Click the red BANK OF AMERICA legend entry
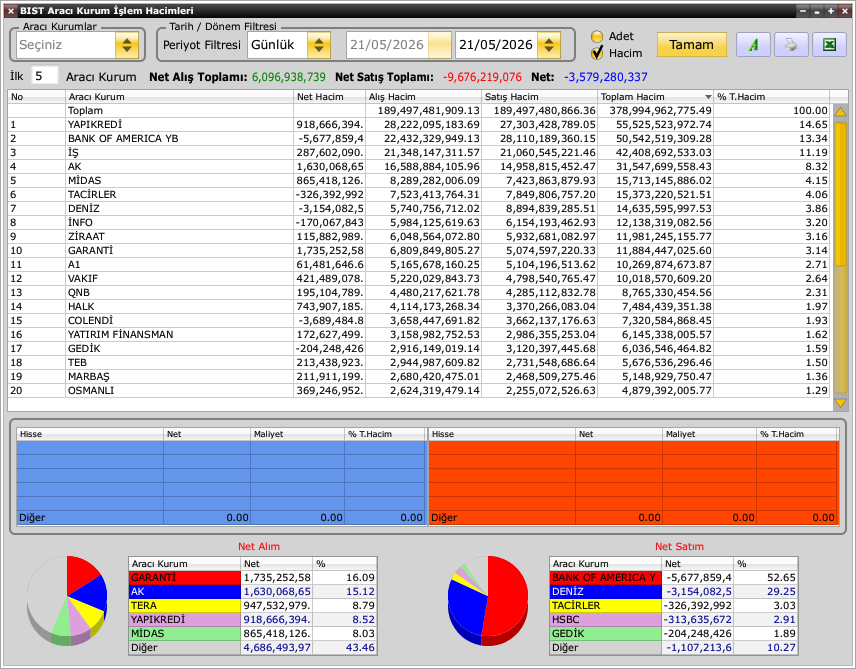Image resolution: width=856 pixels, height=669 pixels. coord(605,577)
